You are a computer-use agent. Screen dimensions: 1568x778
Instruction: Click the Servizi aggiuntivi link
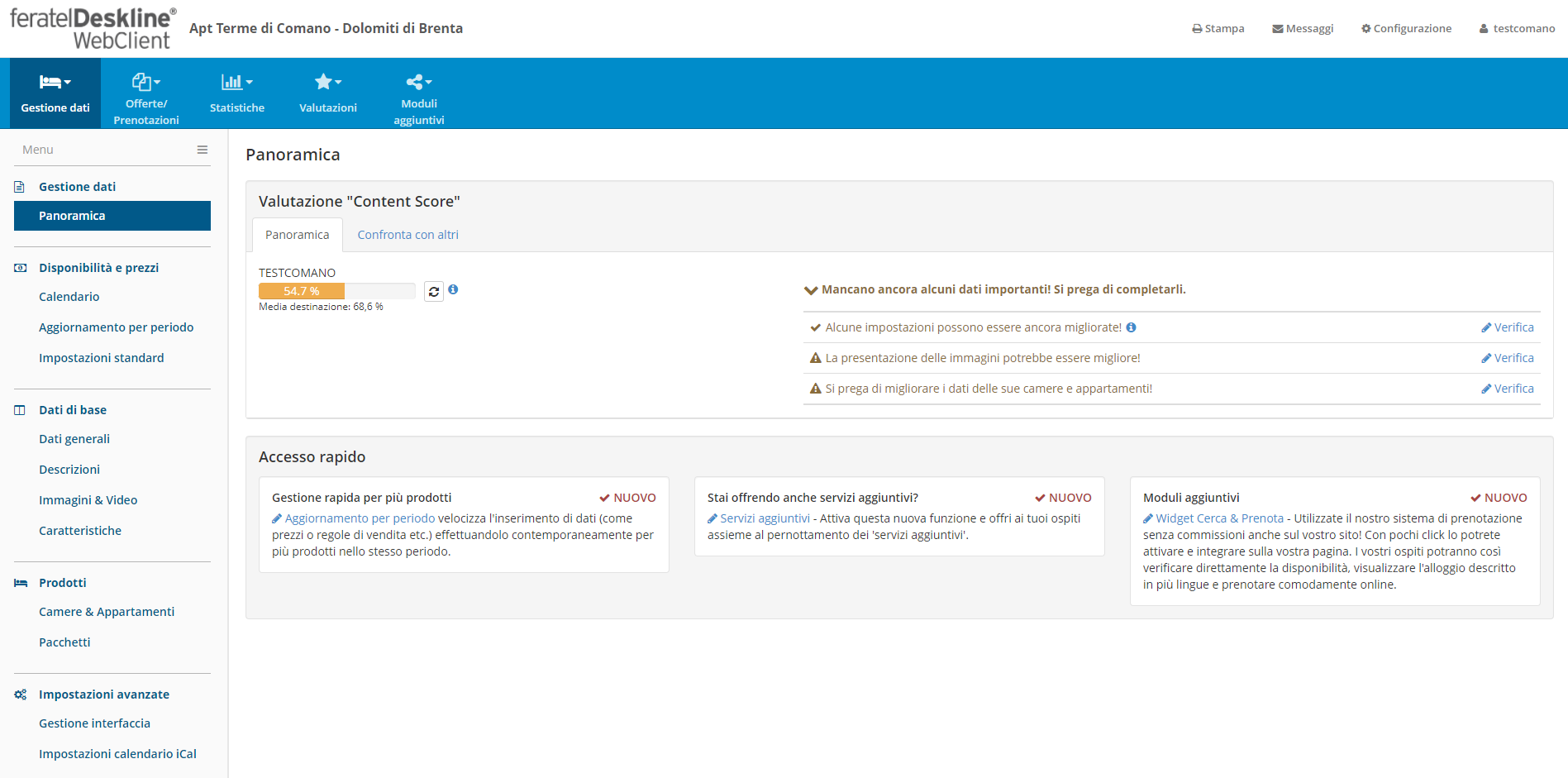point(764,518)
